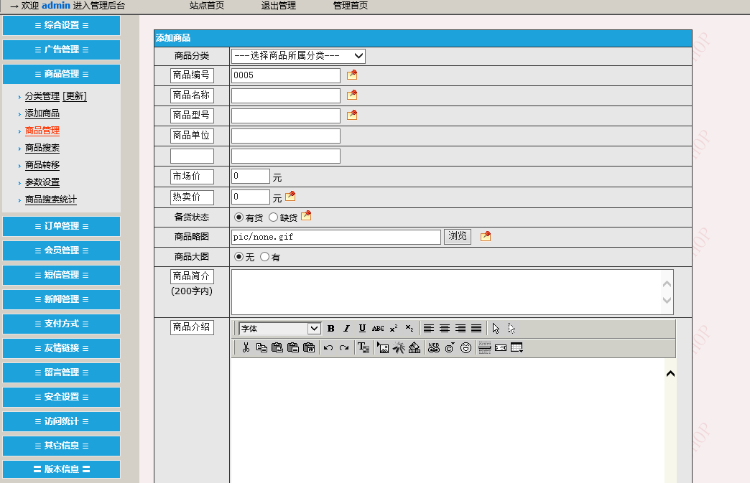Click note icon beside 商品名称 field
Screen dimensions: 750x483
352,95
